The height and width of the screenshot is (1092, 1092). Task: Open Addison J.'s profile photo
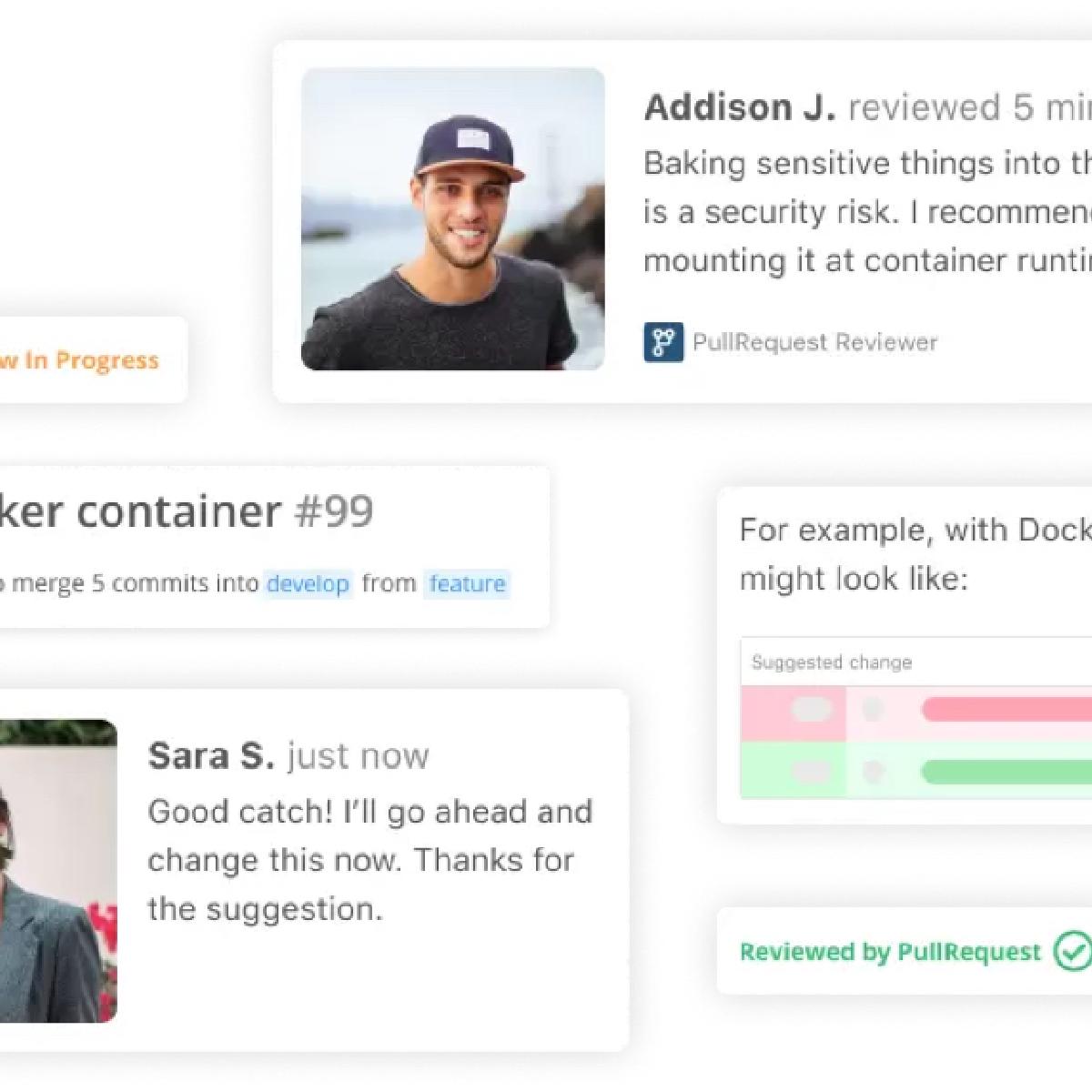(452, 219)
